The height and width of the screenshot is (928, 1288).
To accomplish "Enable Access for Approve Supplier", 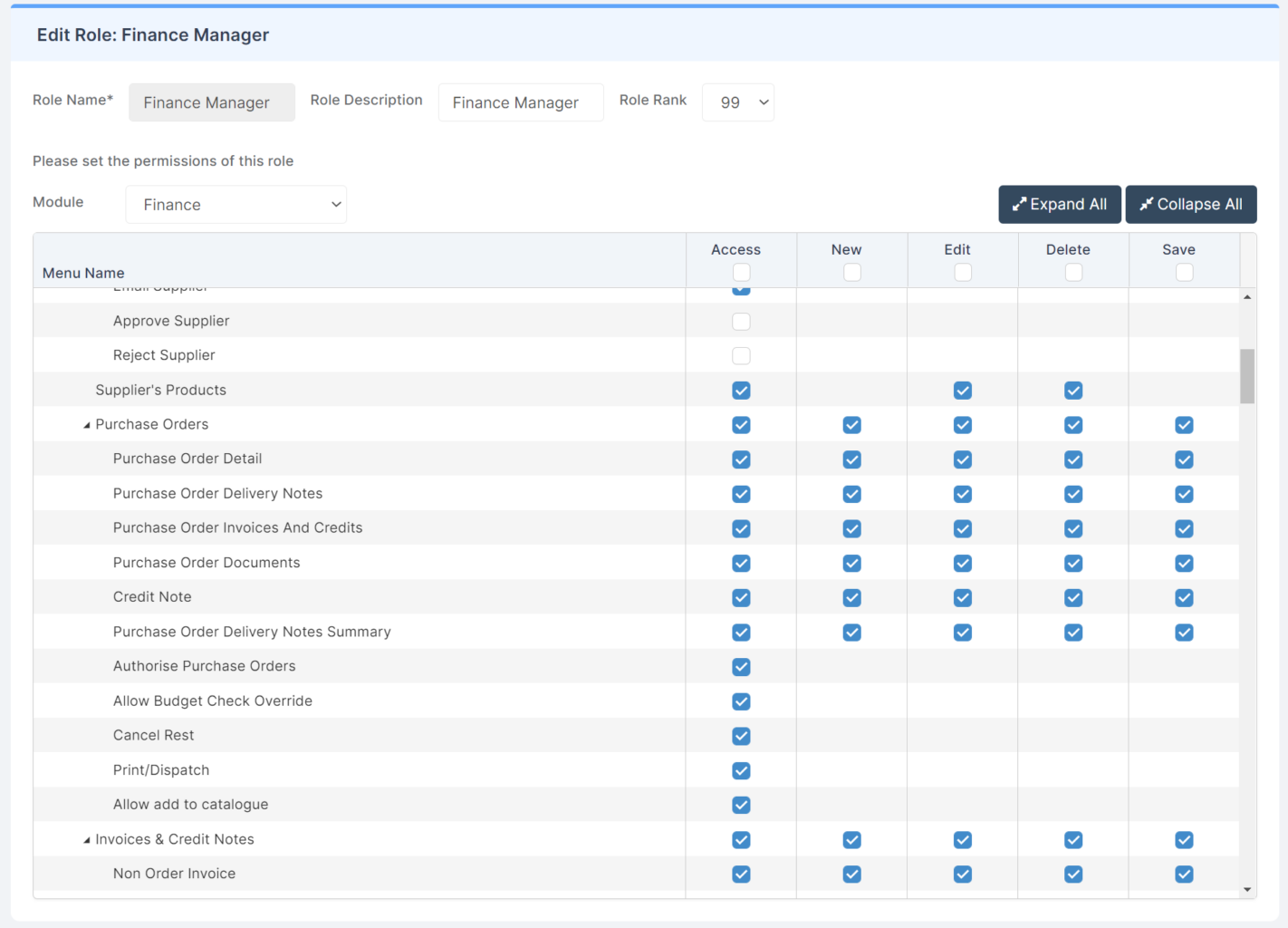I will click(x=741, y=322).
